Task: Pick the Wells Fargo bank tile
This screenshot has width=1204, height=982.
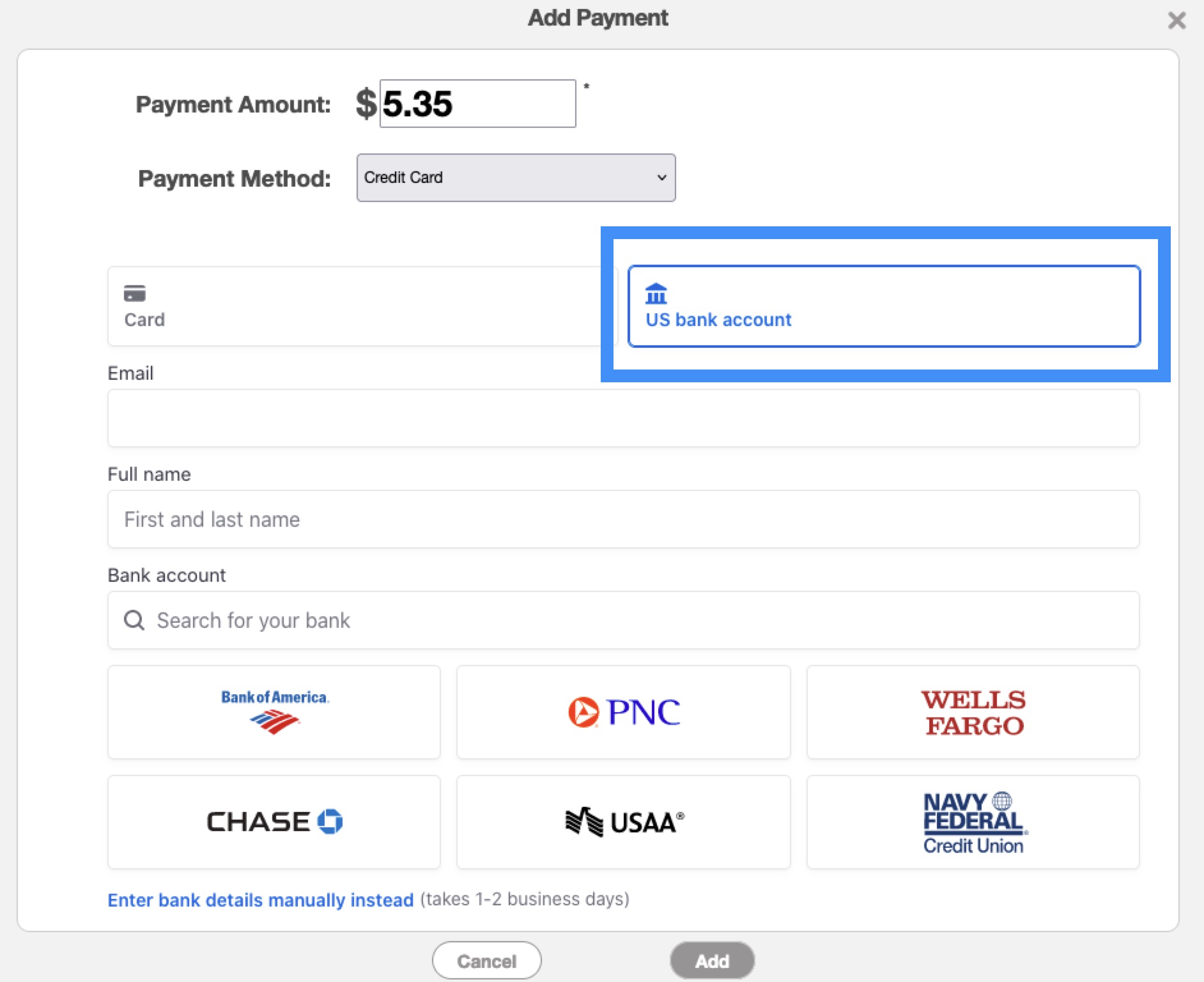Action: tap(973, 712)
